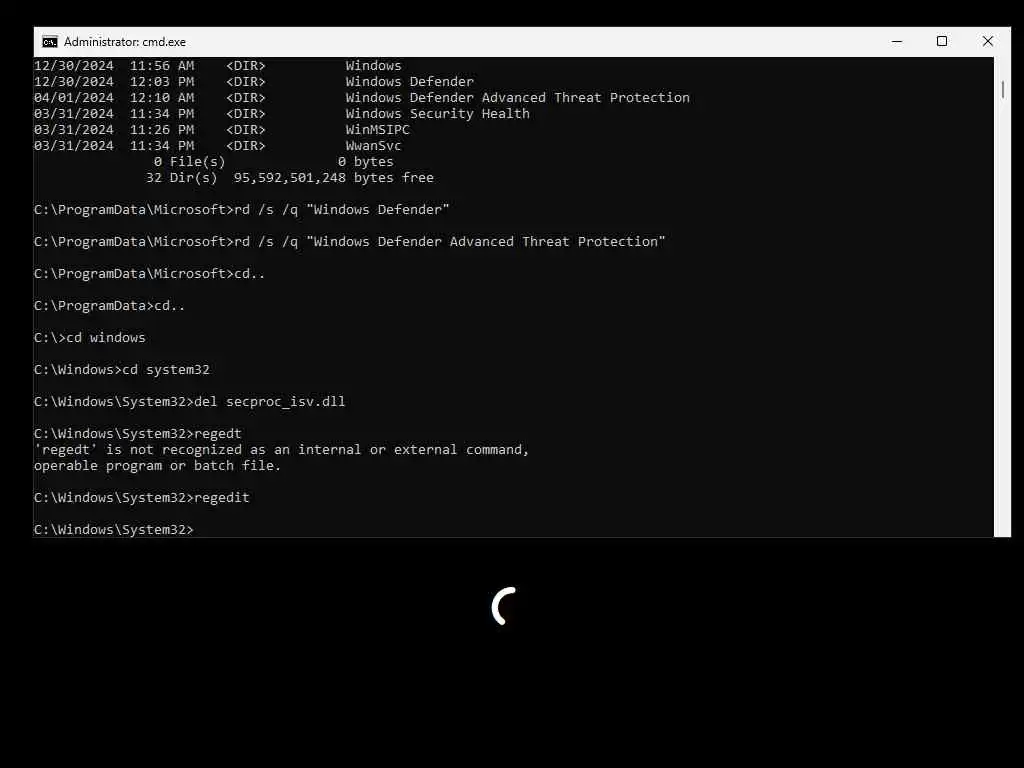Maximize the Administrator cmd.exe window
Screen dimensions: 1024x768
[x=942, y=42]
